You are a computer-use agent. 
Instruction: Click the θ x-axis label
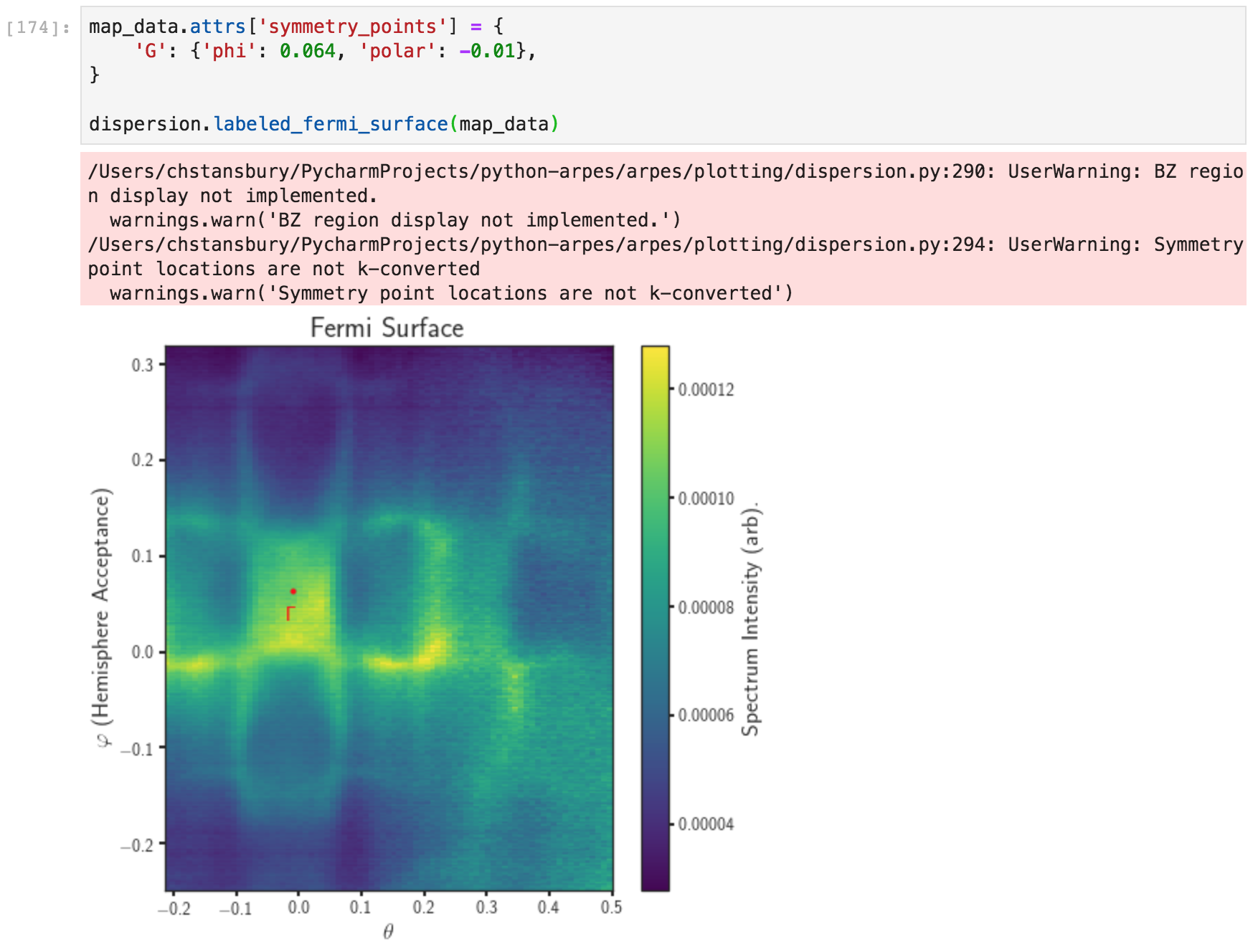pos(388,931)
